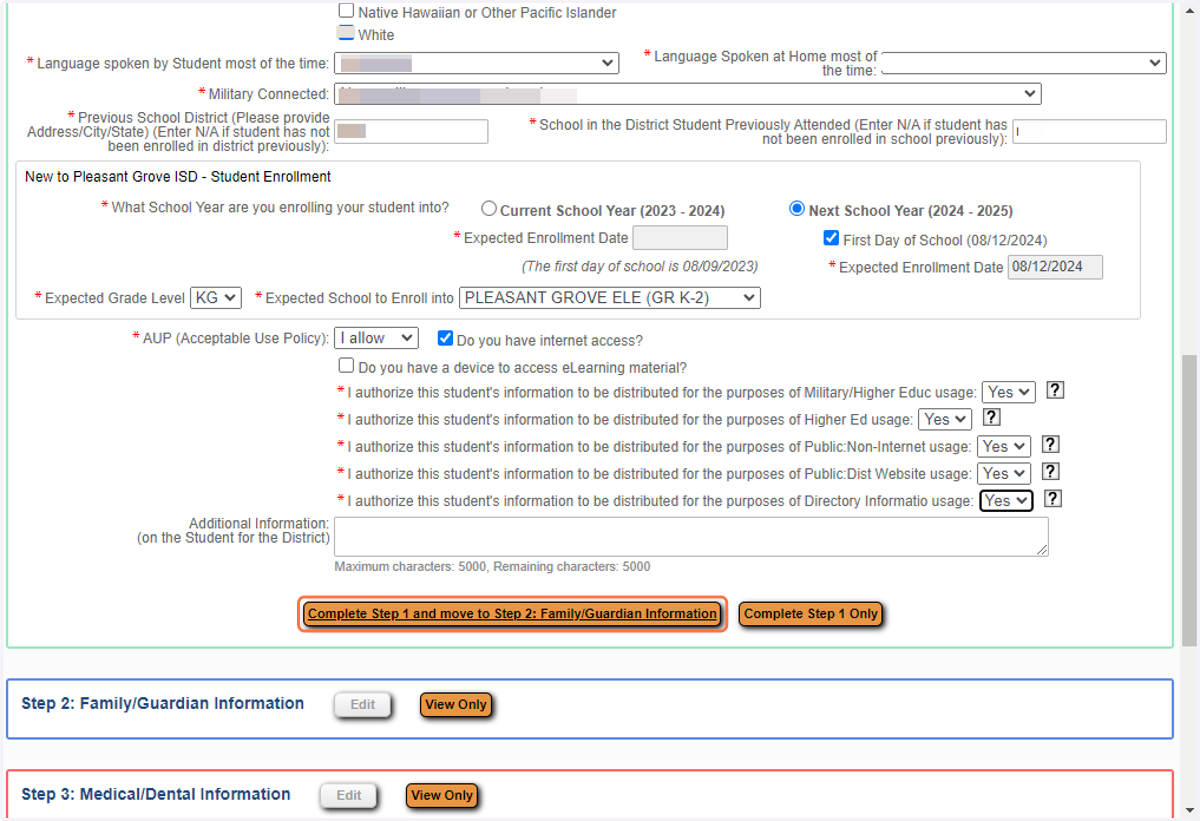
Task: Open Public:Dist Website usage Yes dropdown
Action: tap(1005, 474)
